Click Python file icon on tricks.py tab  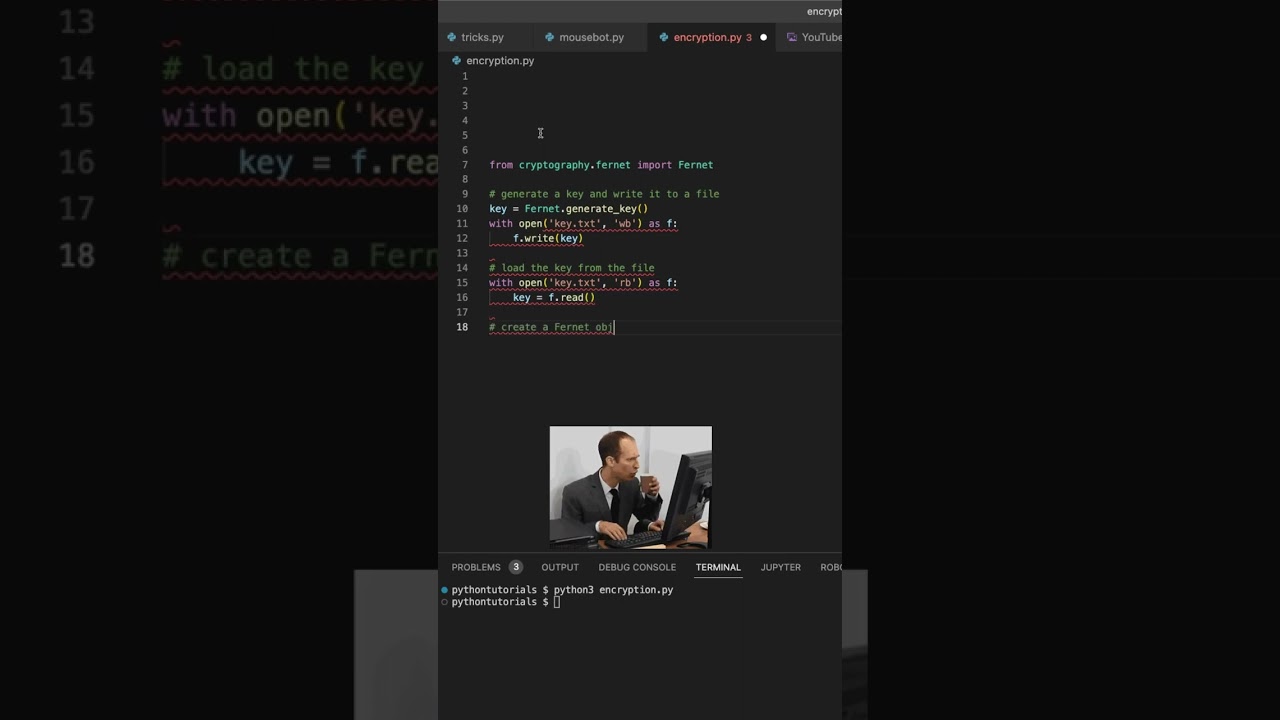452,37
